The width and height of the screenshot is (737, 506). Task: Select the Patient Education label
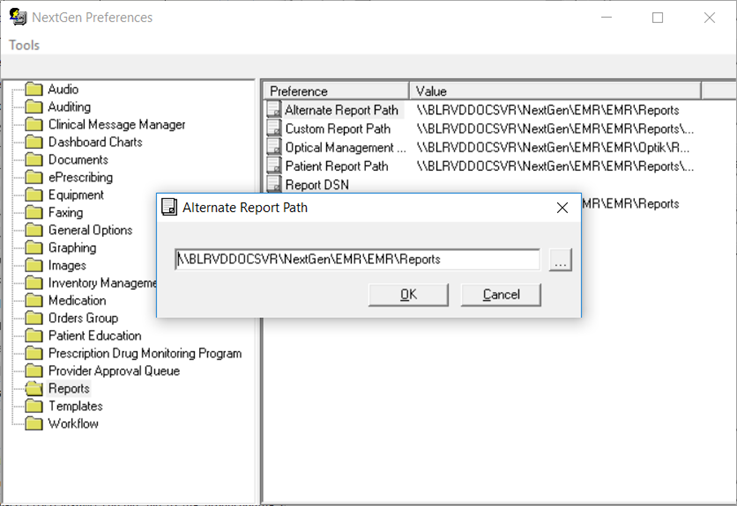94,336
